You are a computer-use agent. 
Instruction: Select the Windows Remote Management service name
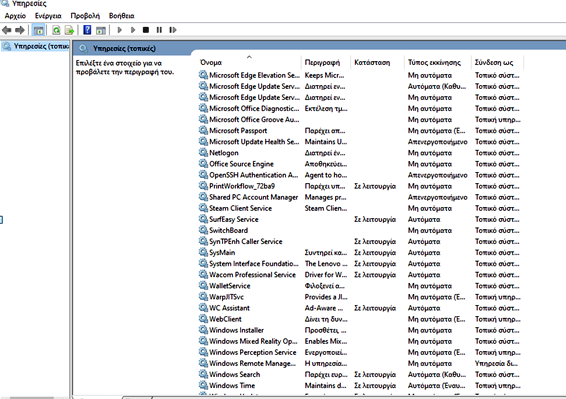(x=252, y=363)
